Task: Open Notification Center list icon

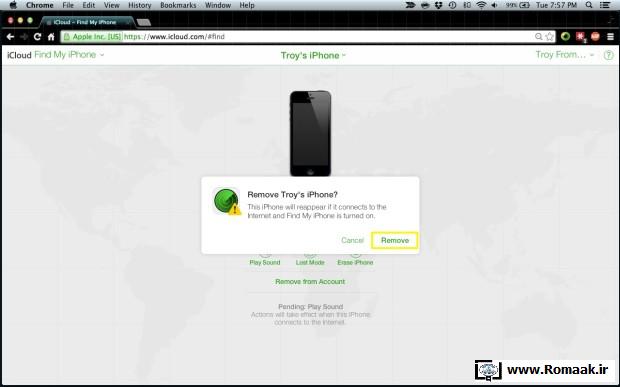Action: point(605,5)
